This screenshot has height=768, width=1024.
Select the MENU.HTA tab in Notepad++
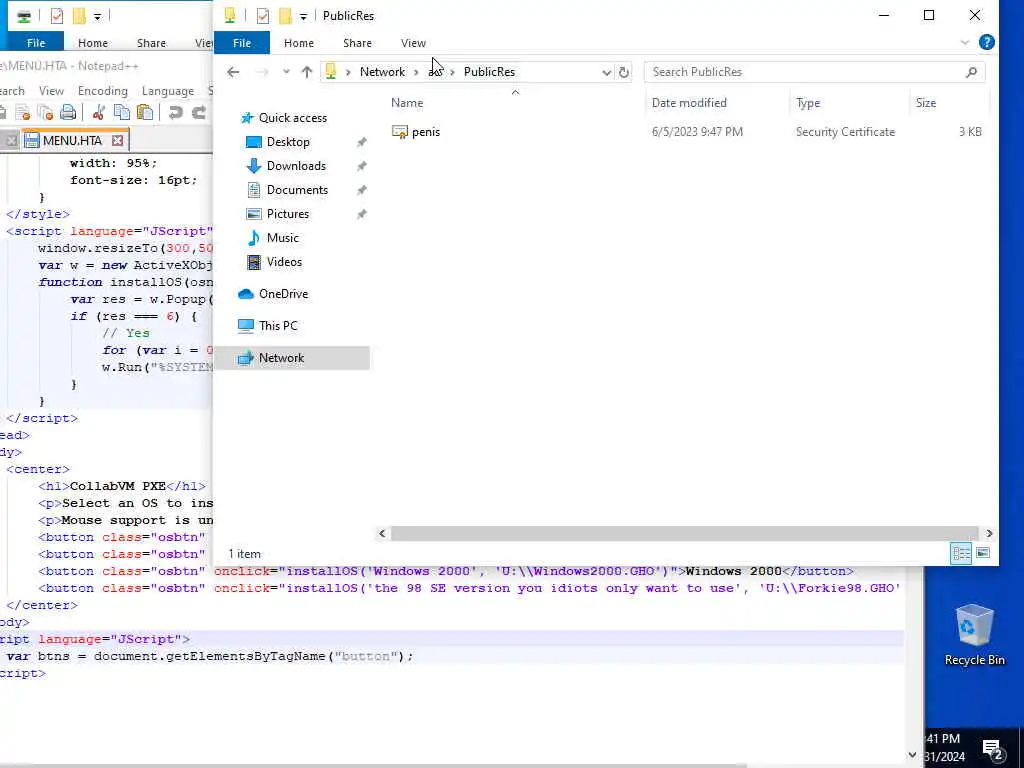point(72,140)
